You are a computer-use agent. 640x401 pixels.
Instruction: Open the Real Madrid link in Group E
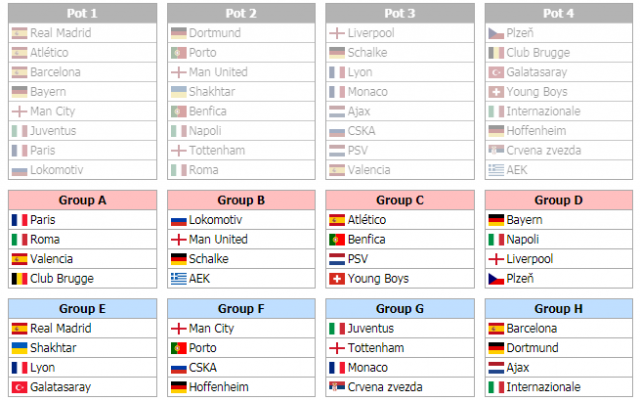[61, 328]
